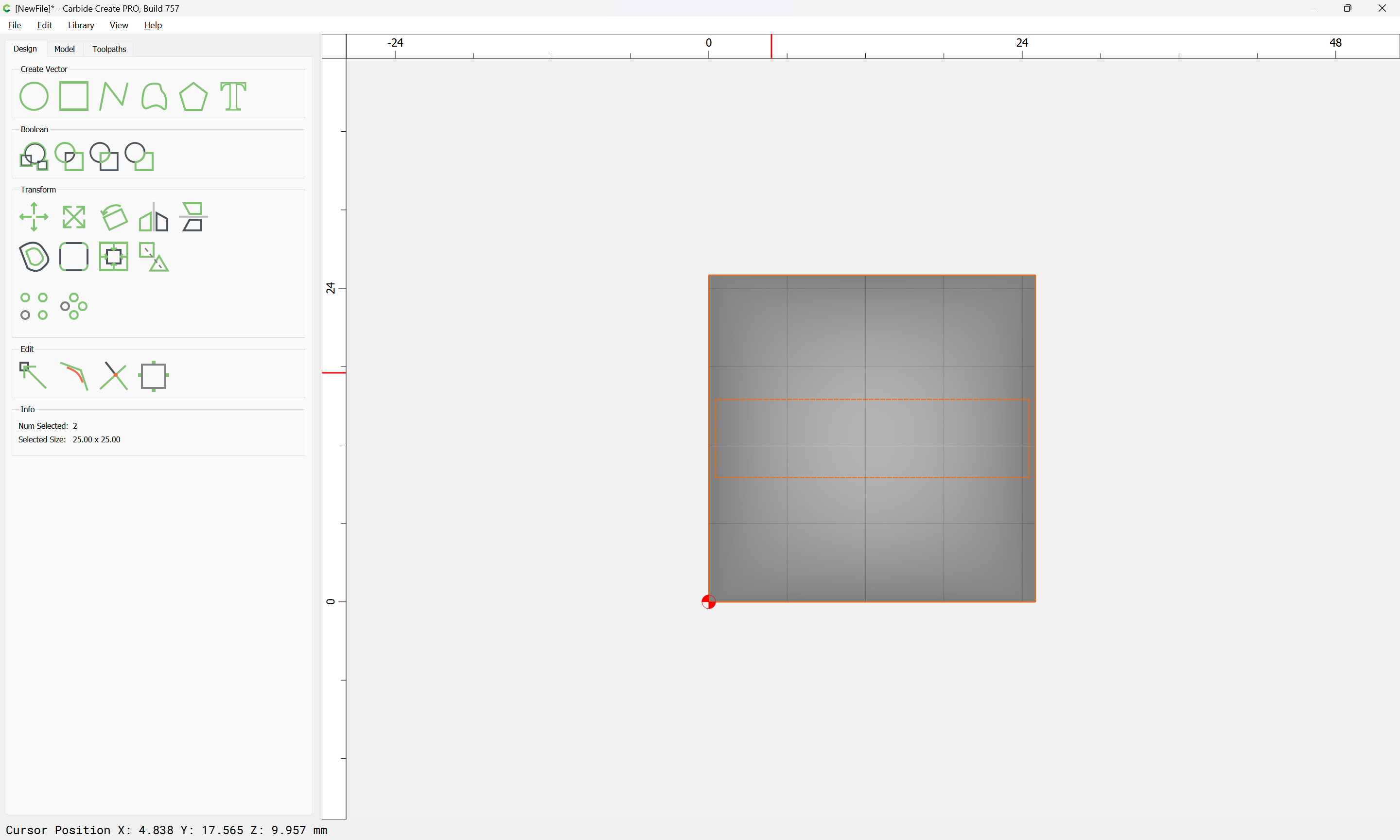Open the Scale/Resize transform tool

pos(74,217)
